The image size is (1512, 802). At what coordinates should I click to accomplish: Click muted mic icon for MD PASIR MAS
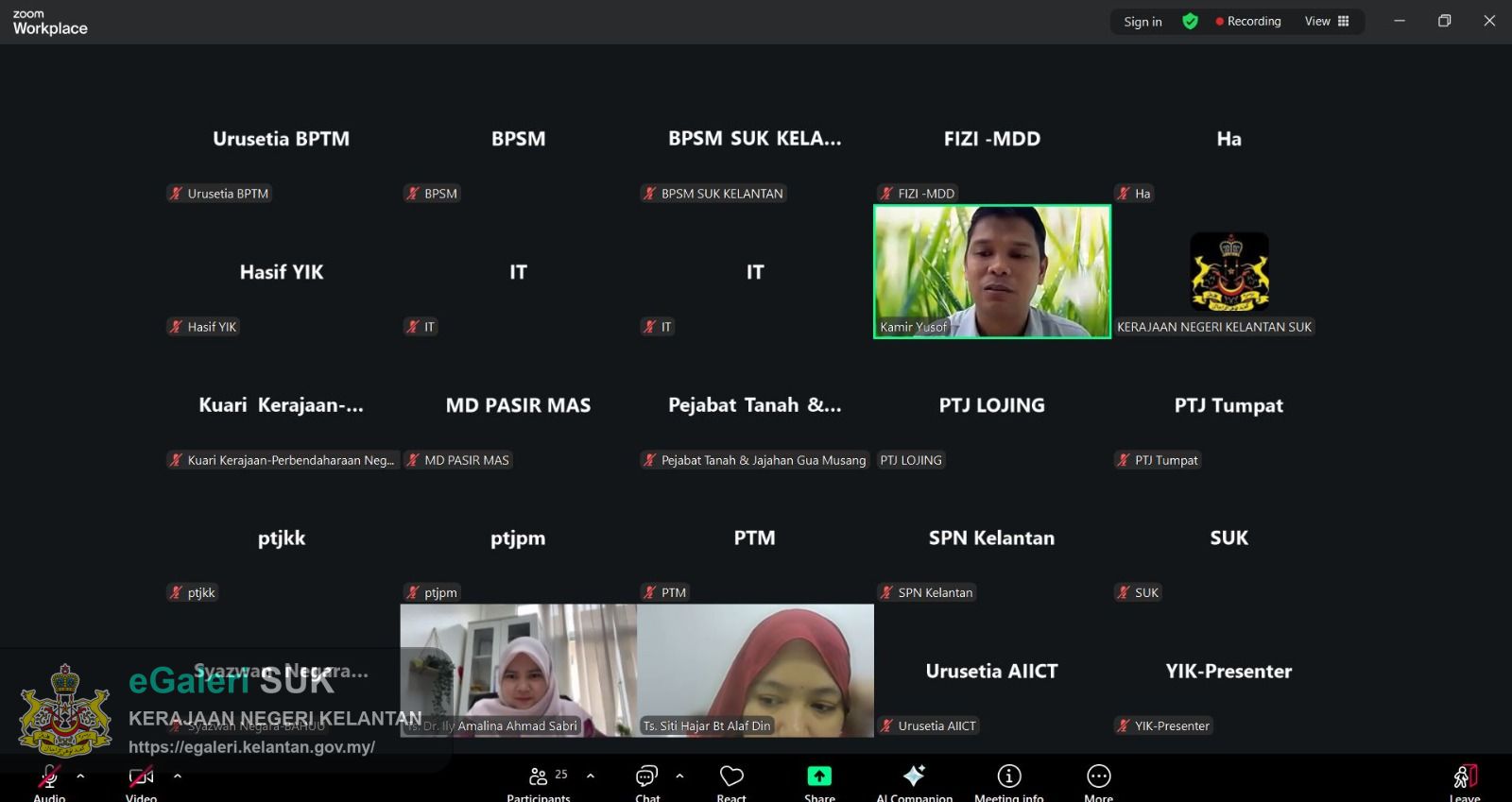pos(413,460)
